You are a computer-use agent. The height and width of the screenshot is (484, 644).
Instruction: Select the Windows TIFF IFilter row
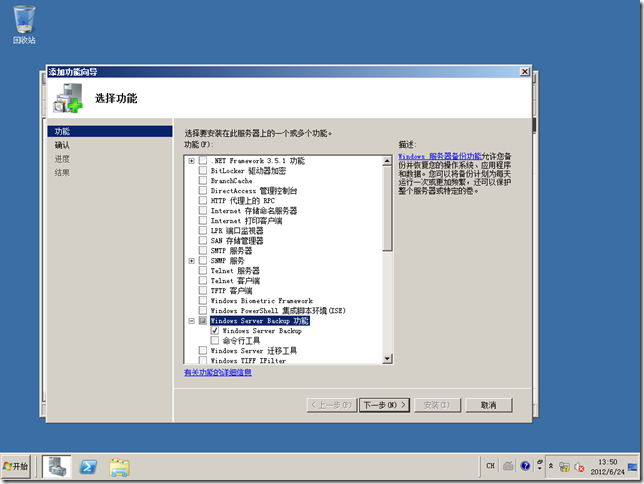pos(248,360)
